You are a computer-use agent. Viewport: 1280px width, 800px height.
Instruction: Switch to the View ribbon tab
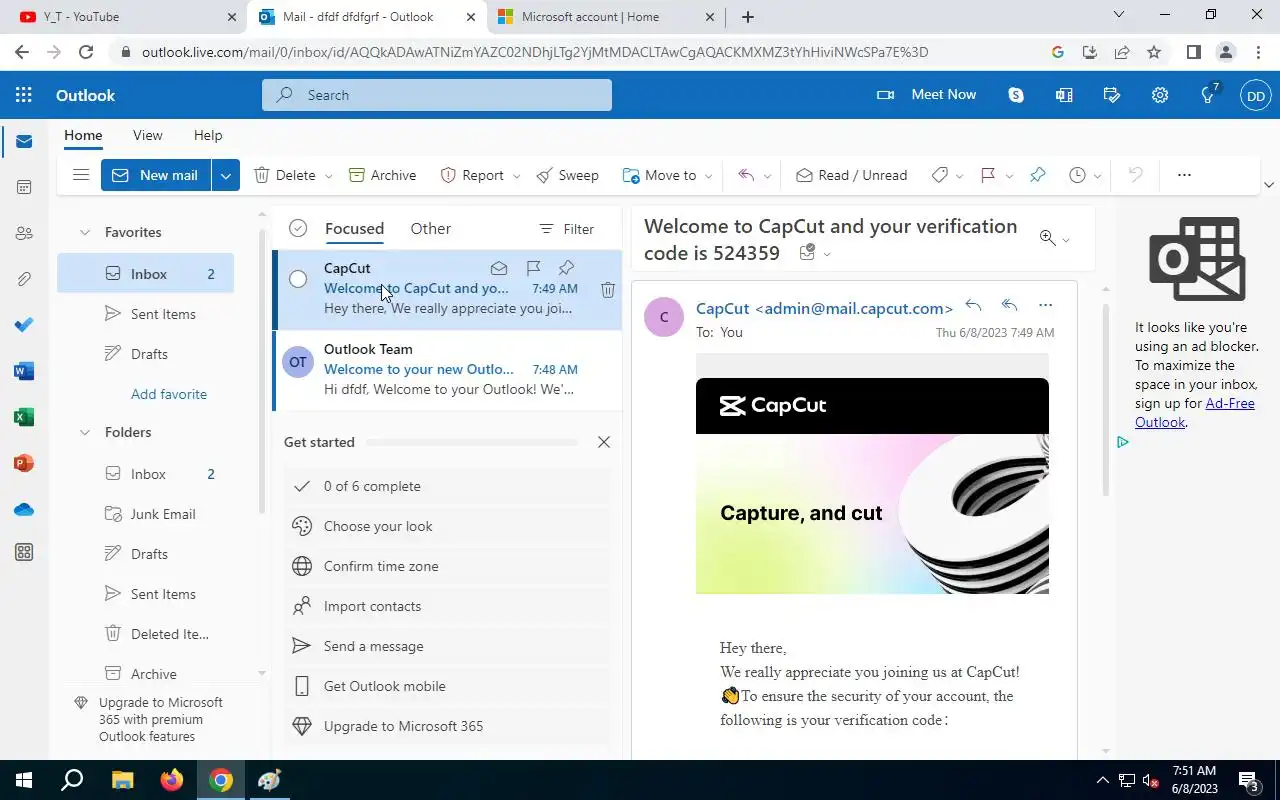click(x=147, y=135)
